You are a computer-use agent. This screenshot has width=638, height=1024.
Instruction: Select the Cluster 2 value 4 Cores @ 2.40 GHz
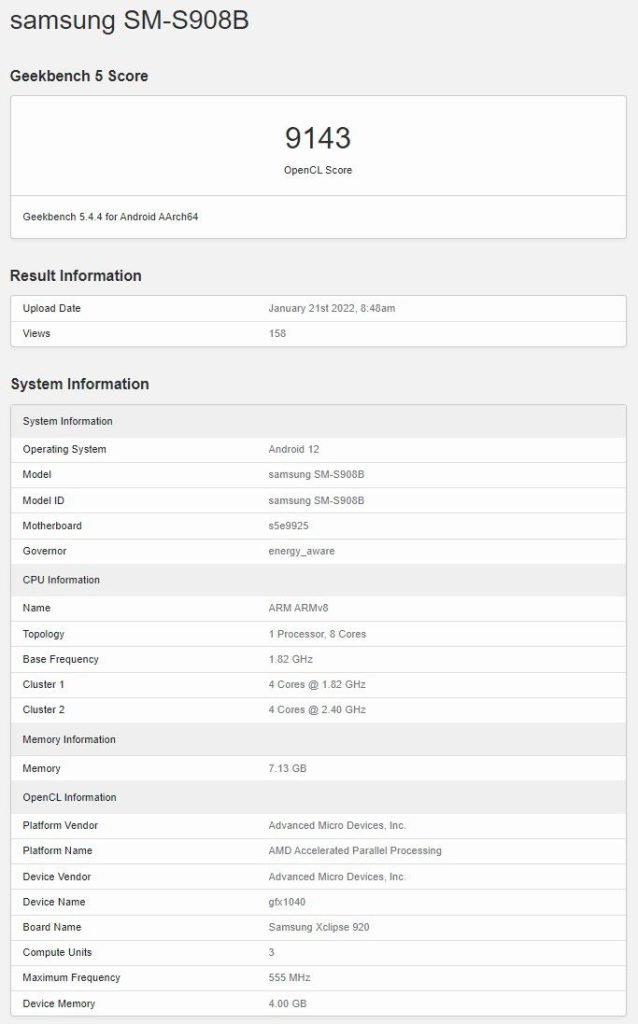[x=317, y=710]
